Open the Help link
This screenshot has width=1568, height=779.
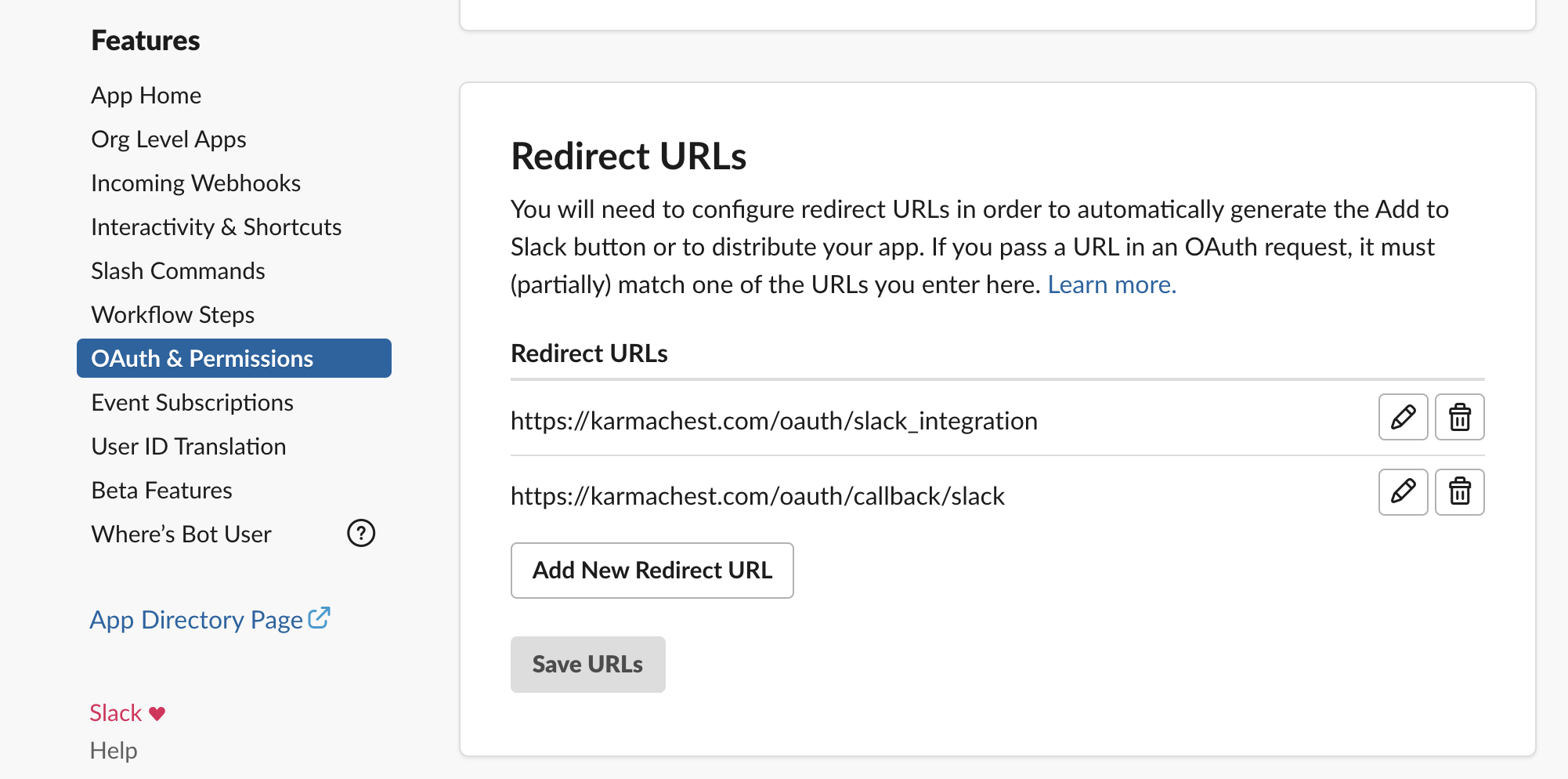tap(114, 751)
